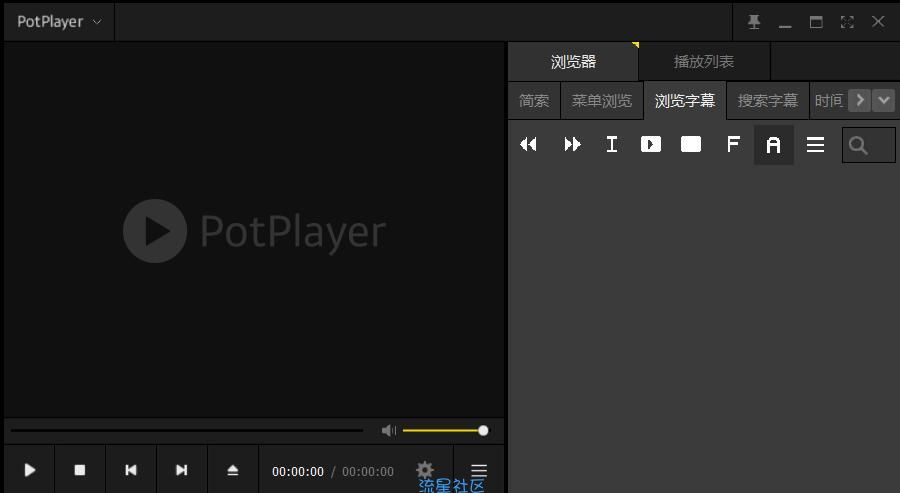This screenshot has height=493, width=900.
Task: Adjust the yellow volume slider
Action: point(445,430)
